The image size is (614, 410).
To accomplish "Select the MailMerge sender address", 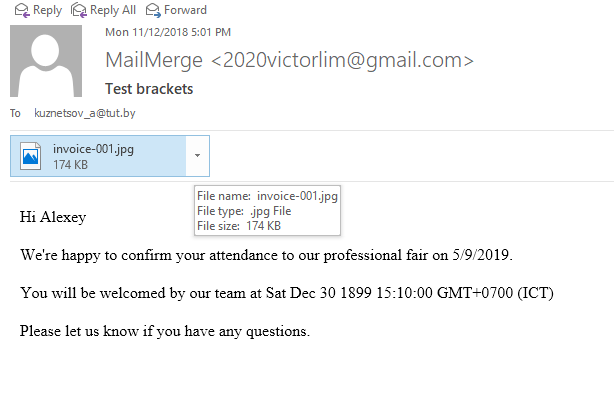I will (x=289, y=60).
